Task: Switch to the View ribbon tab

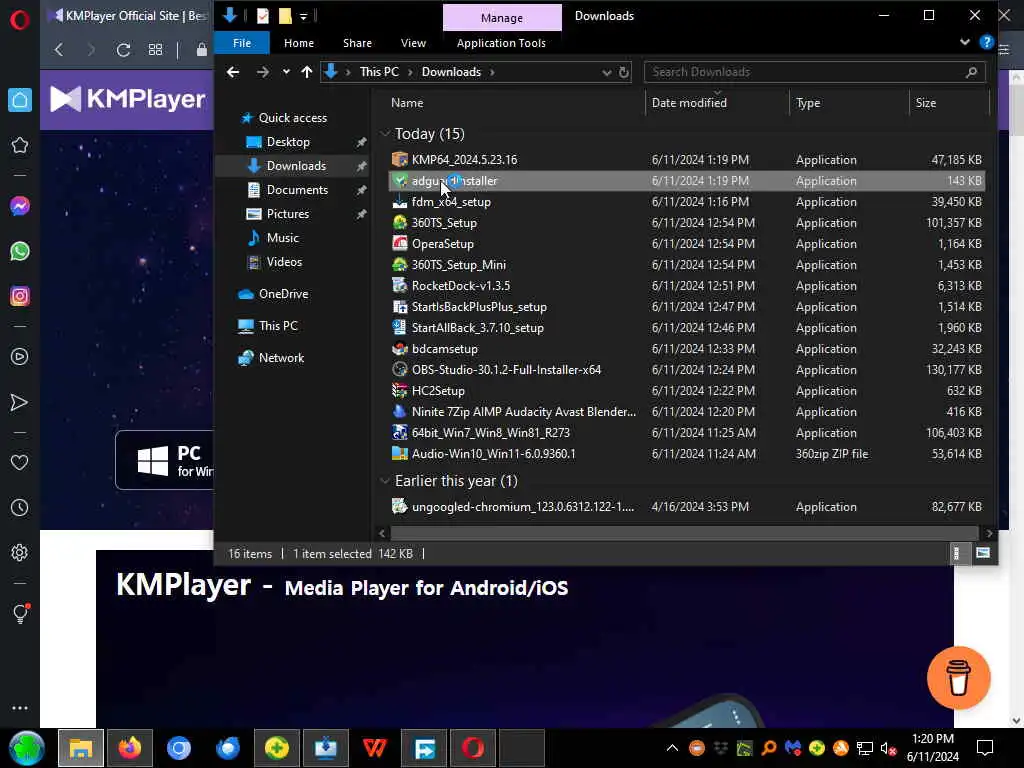Action: point(413,43)
